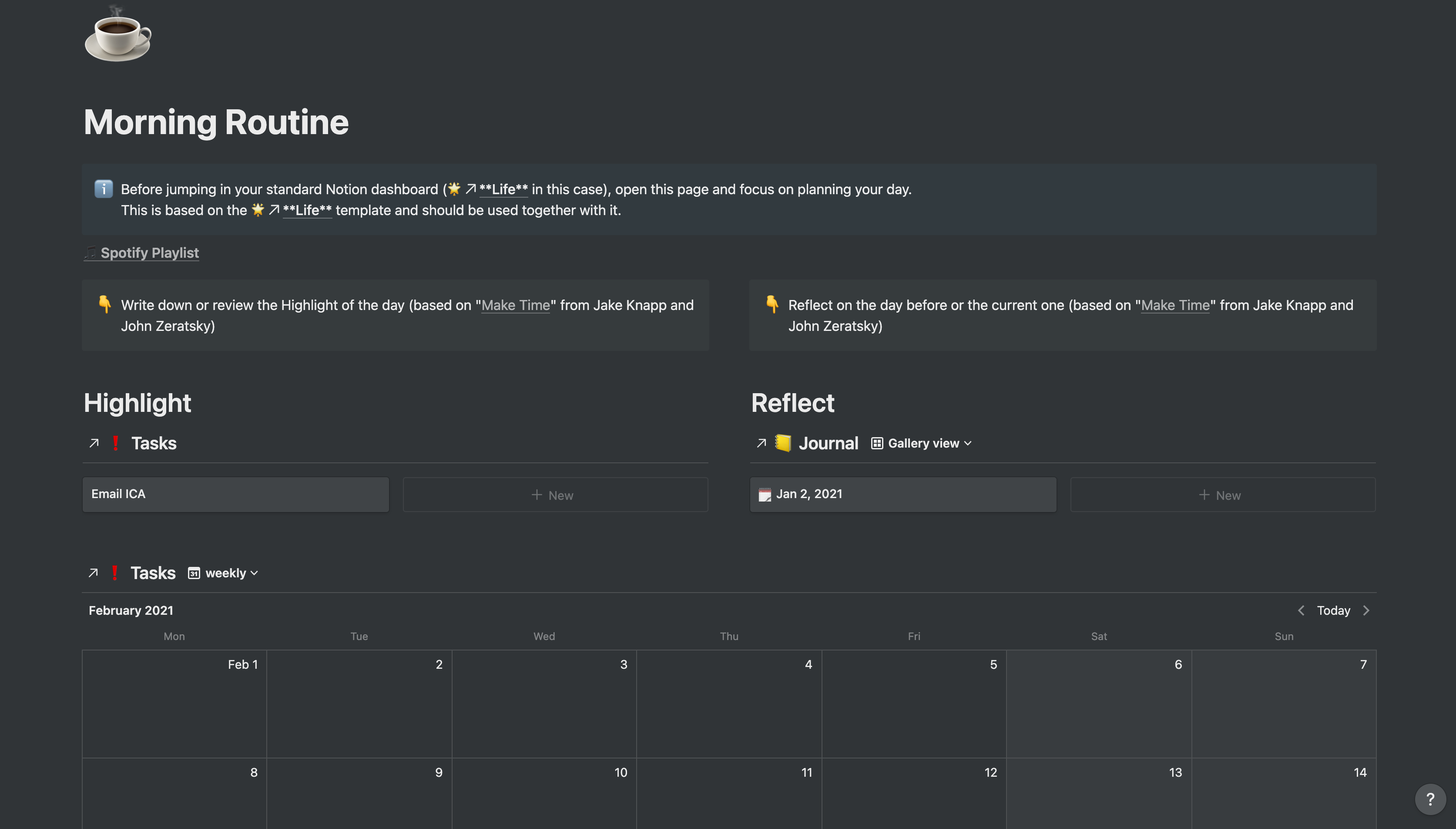Click the red exclamation icon by weekly Tasks

coord(115,573)
